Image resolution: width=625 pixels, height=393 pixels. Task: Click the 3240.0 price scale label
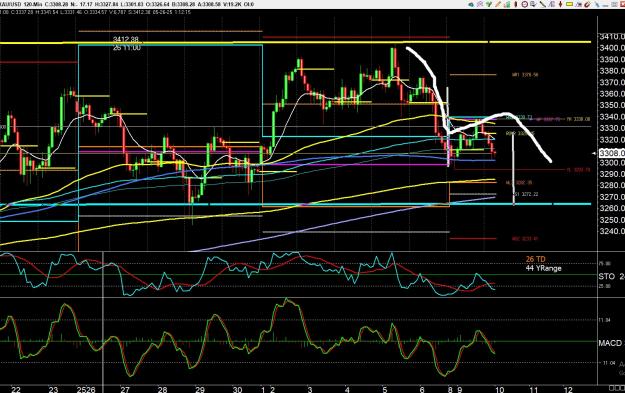pyautogui.click(x=612, y=231)
